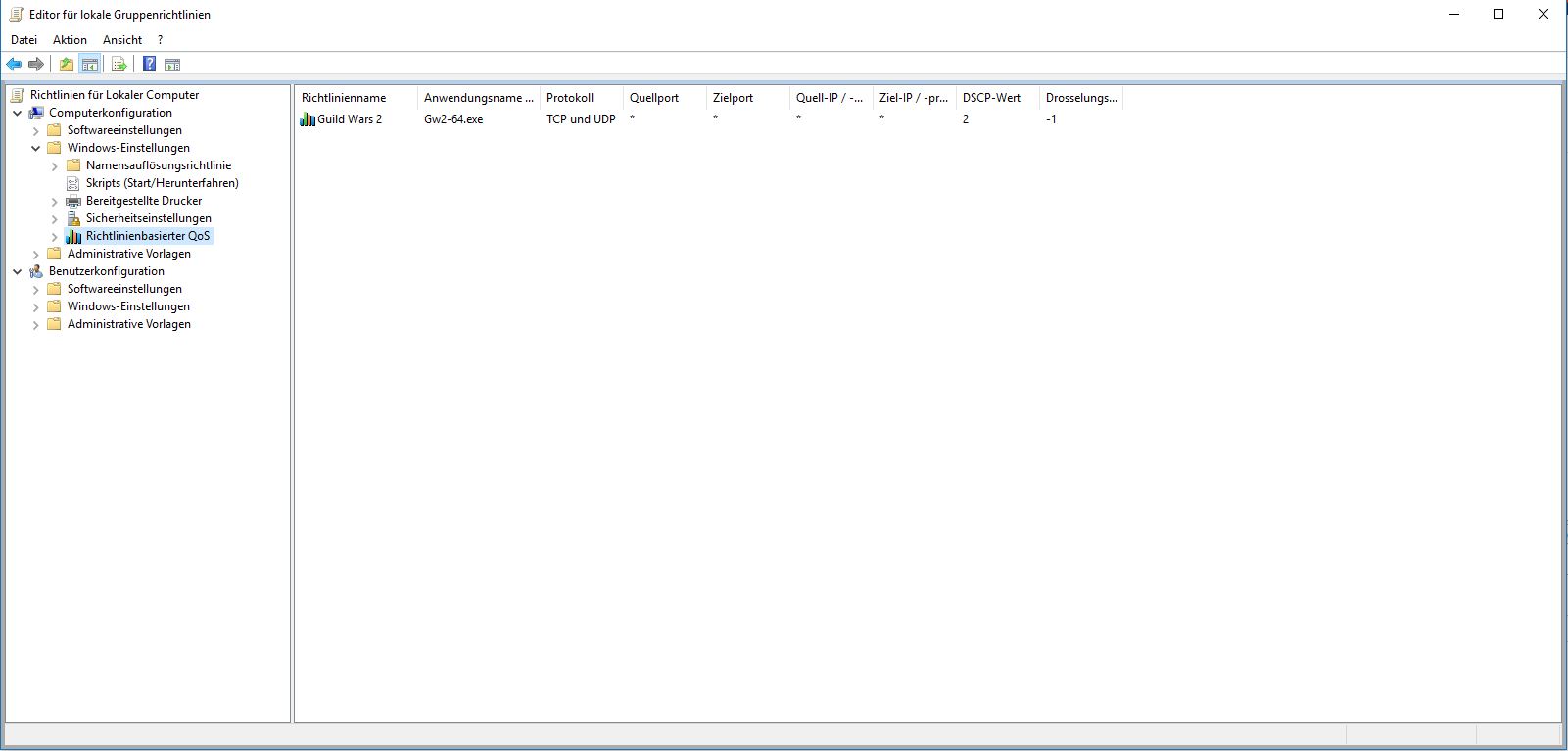
Task: Click the TCP und UDP protocol cell
Action: [x=581, y=119]
